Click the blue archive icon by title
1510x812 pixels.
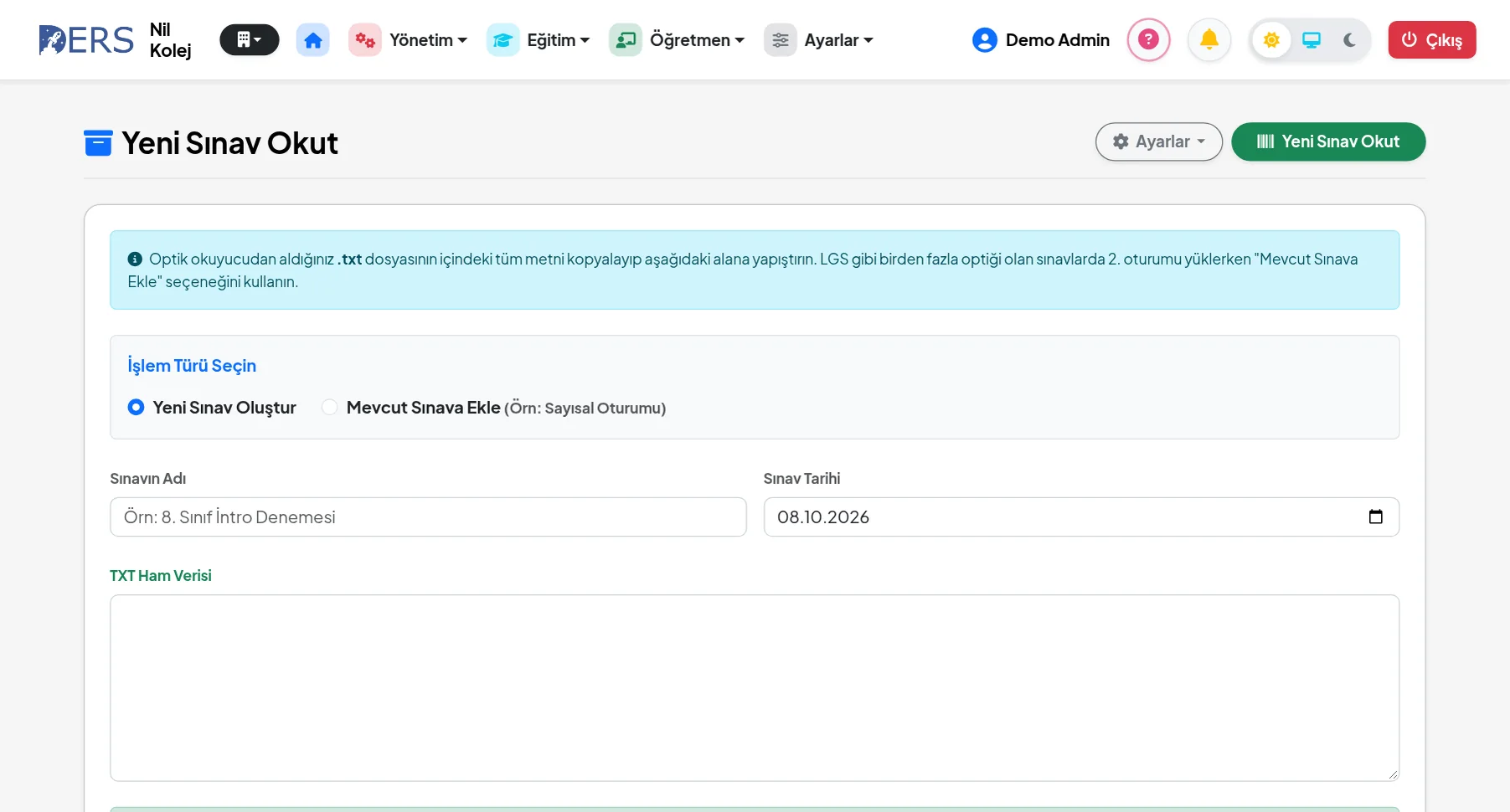point(98,143)
